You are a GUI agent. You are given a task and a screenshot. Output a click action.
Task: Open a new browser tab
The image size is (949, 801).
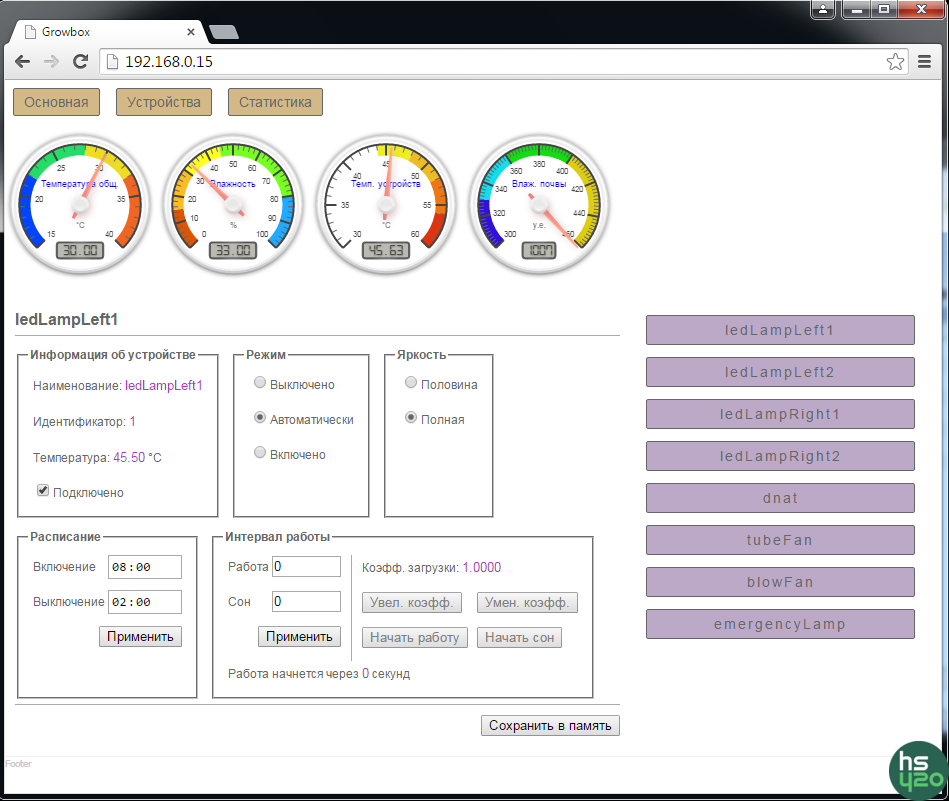pyautogui.click(x=224, y=32)
